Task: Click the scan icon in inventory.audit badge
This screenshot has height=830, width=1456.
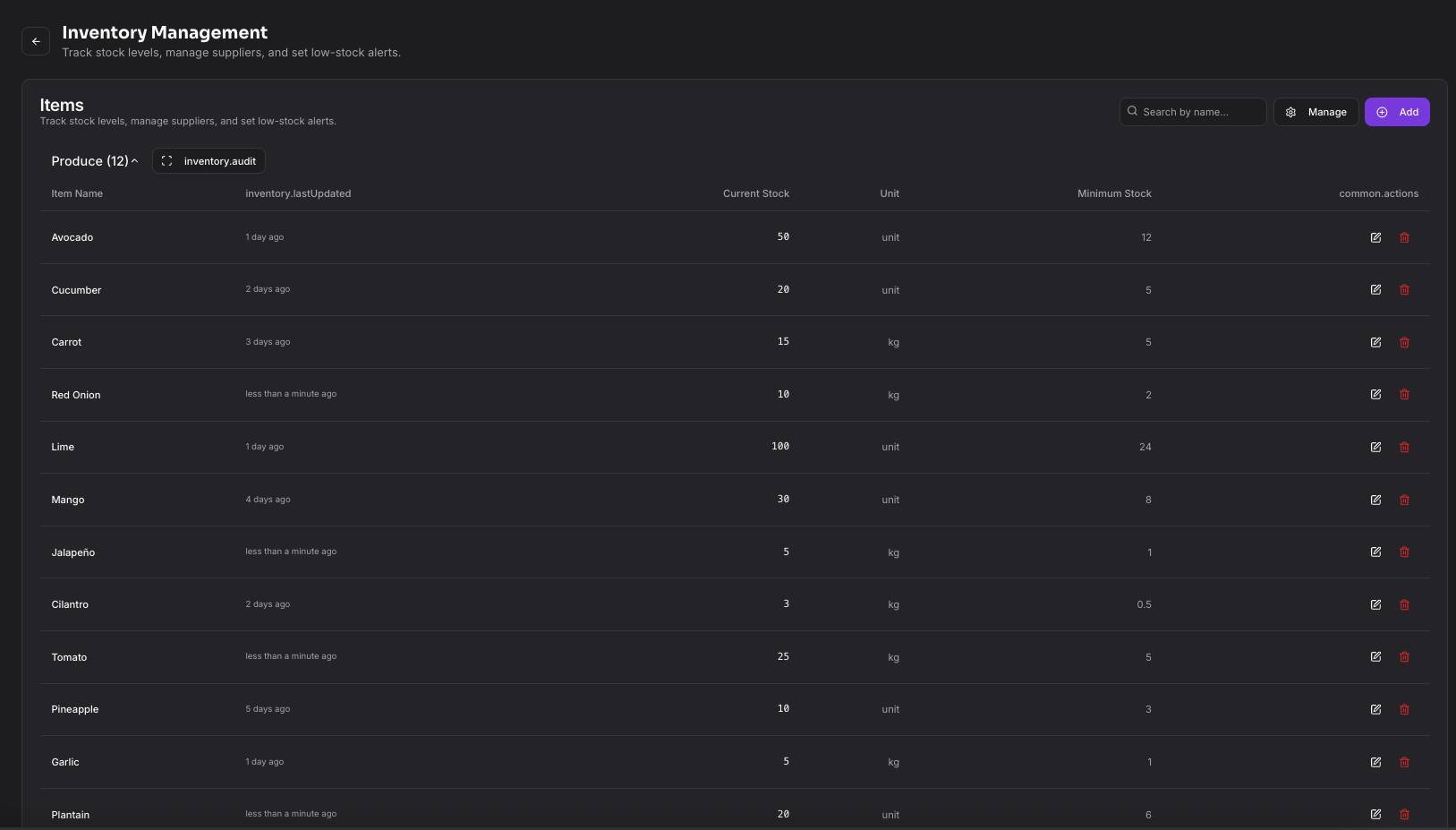Action: coord(166,160)
